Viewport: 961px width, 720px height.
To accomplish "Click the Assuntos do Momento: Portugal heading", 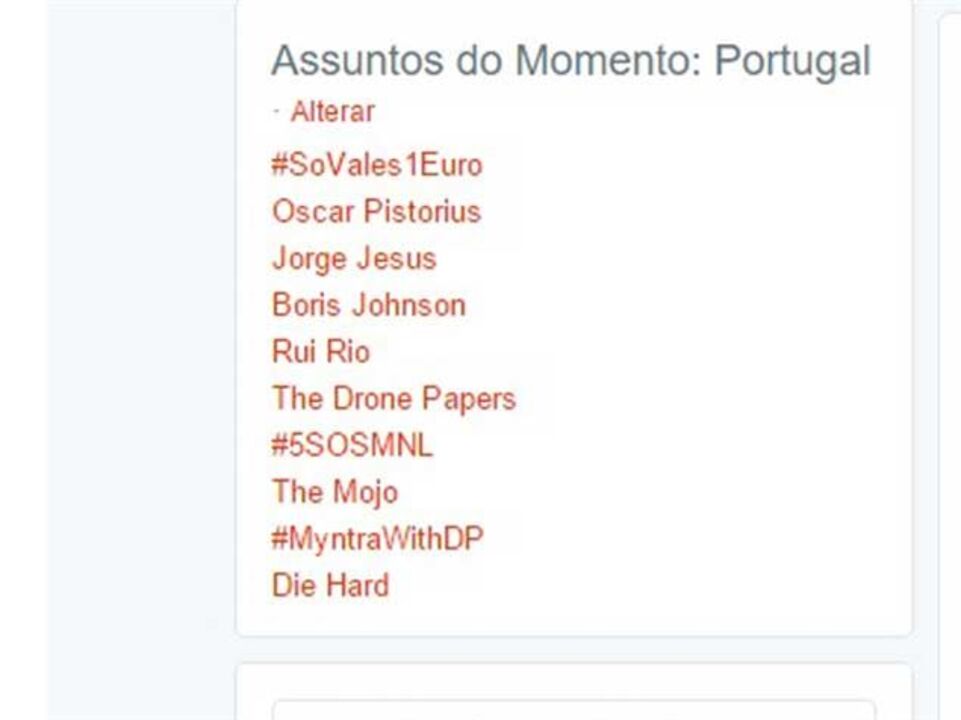I will click(x=570, y=62).
